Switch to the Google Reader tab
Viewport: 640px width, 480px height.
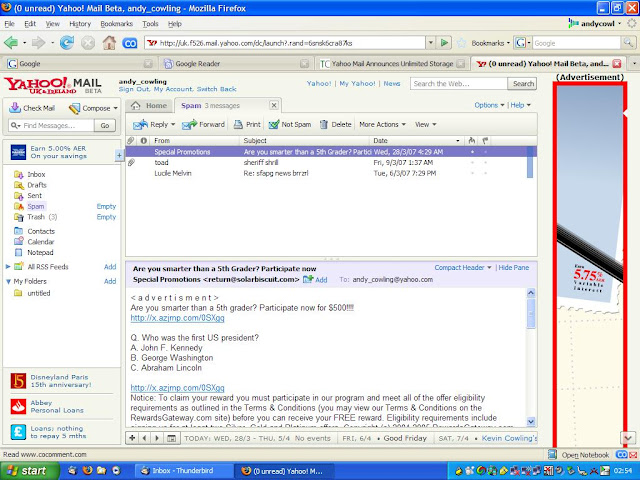[x=234, y=64]
